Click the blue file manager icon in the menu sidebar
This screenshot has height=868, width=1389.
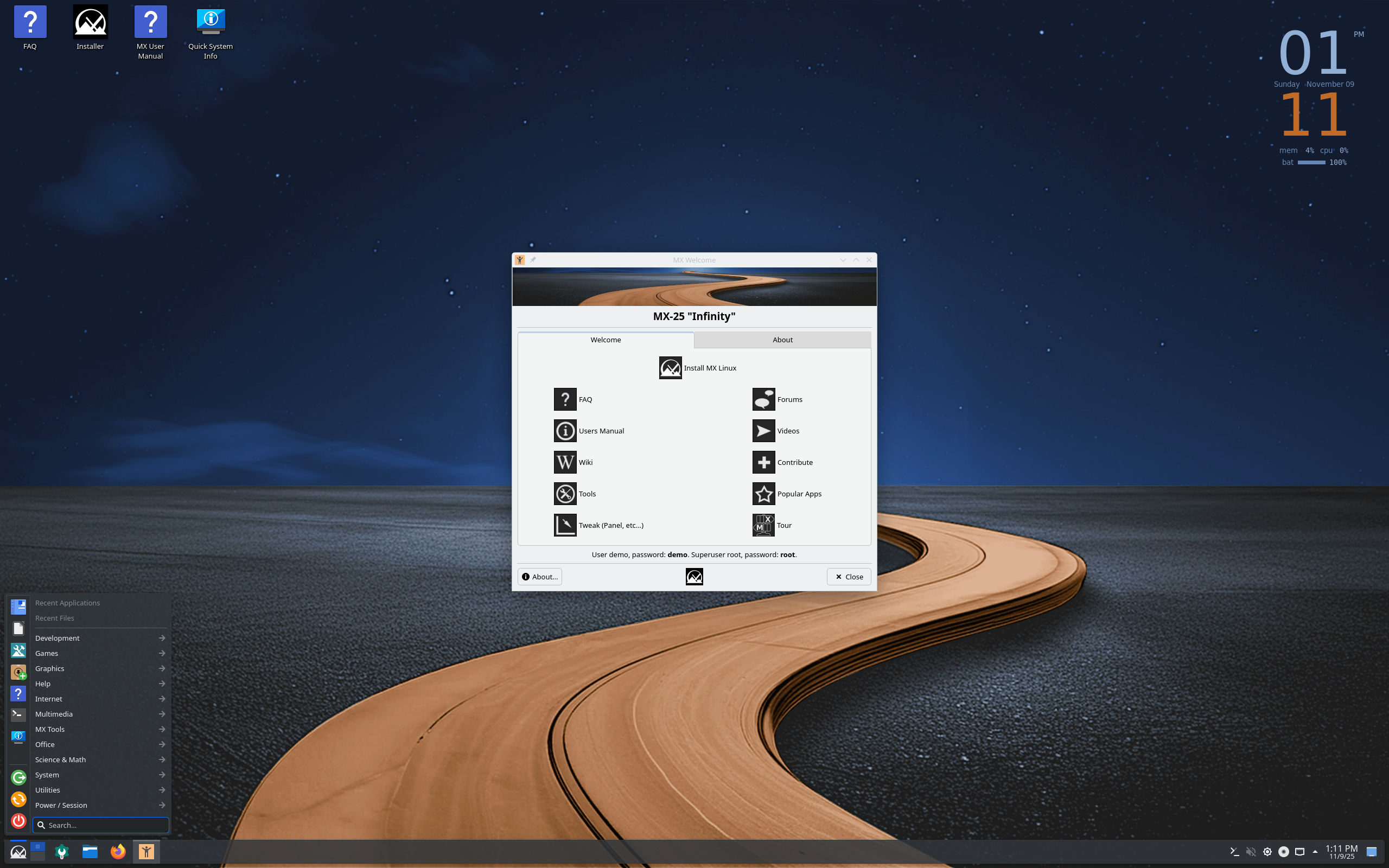coord(18,607)
